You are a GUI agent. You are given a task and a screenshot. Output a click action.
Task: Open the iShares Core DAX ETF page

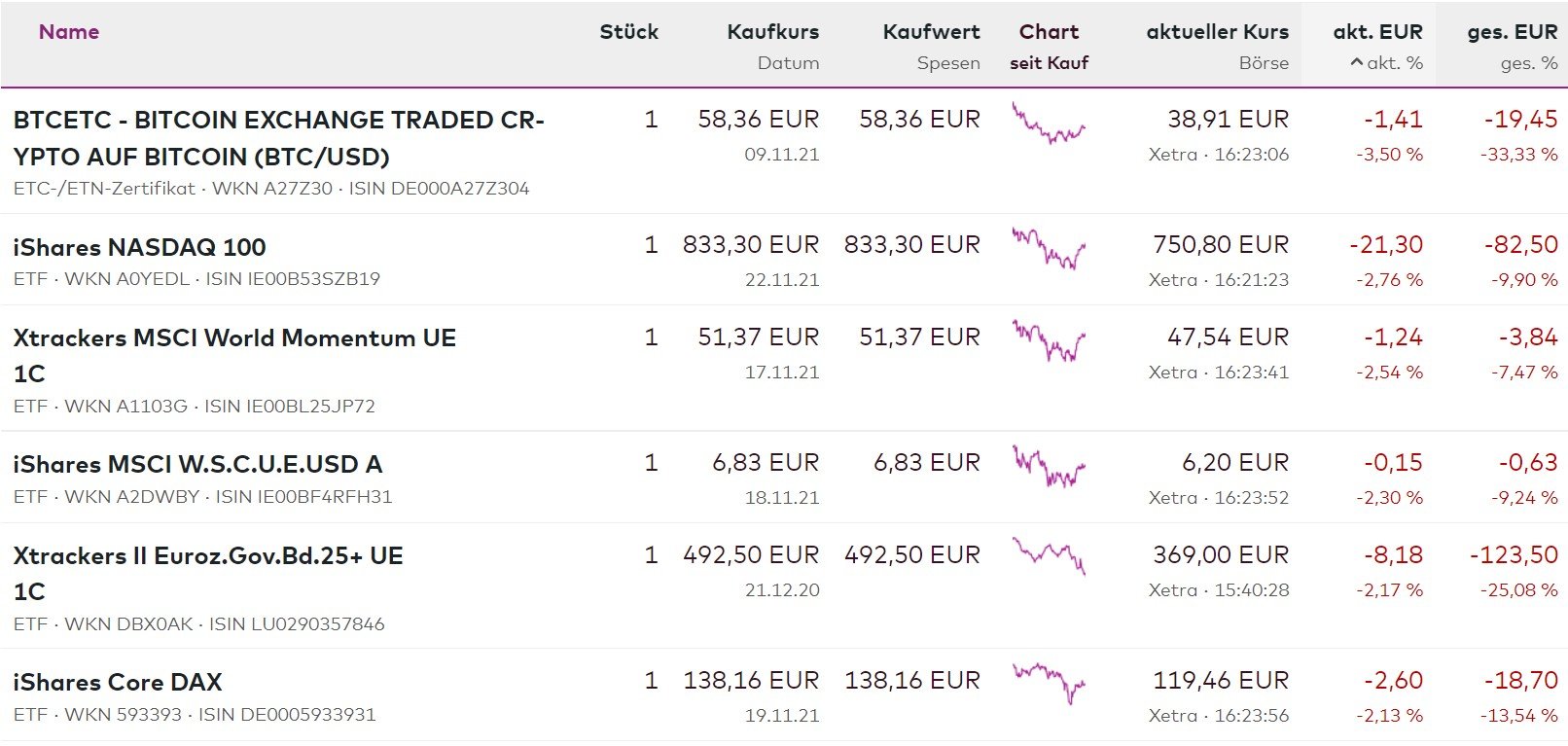click(x=118, y=682)
